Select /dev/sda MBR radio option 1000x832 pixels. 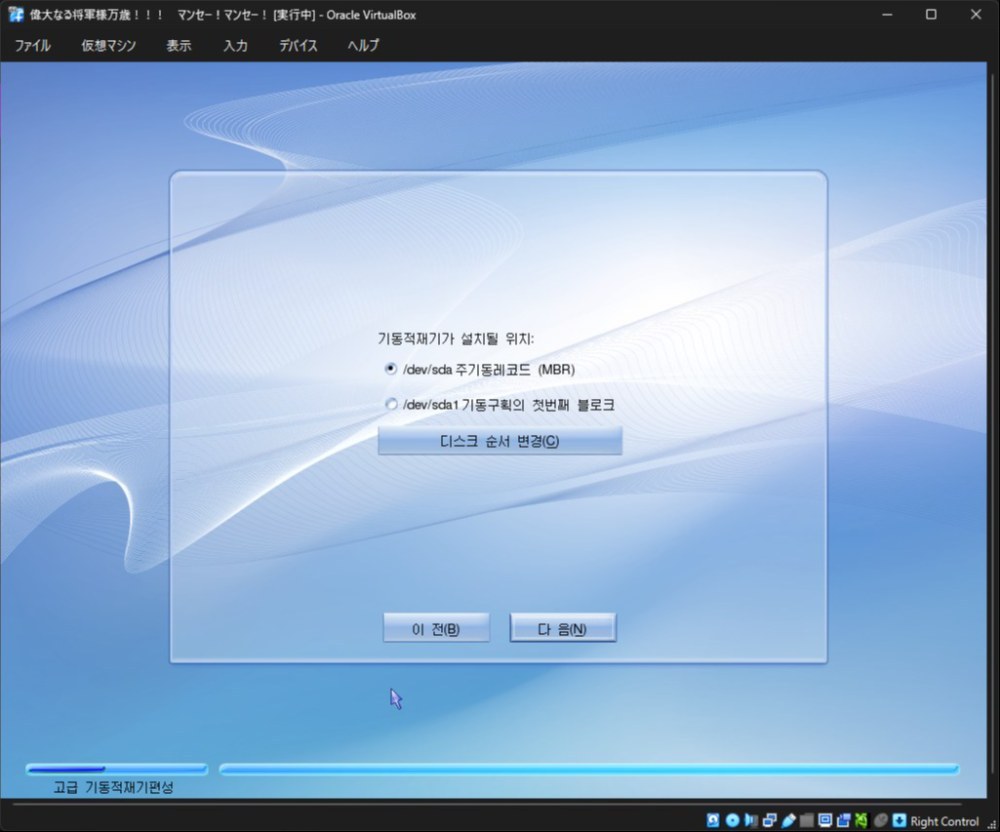(x=391, y=369)
